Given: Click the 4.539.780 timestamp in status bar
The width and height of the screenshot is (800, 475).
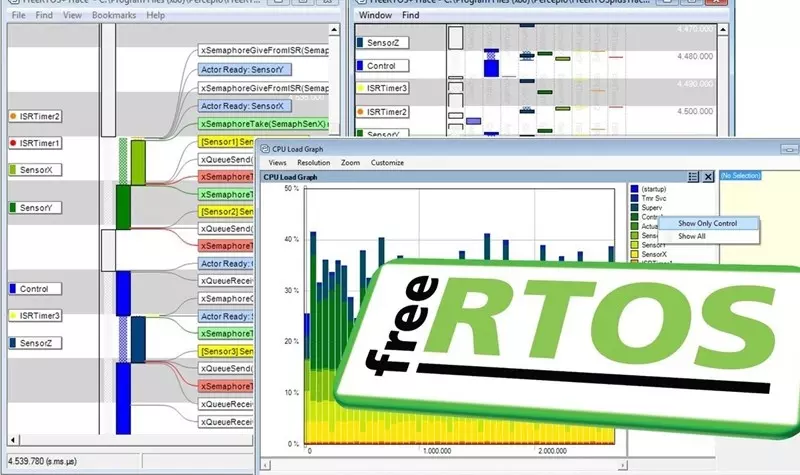Looking at the screenshot, I should click(42, 461).
